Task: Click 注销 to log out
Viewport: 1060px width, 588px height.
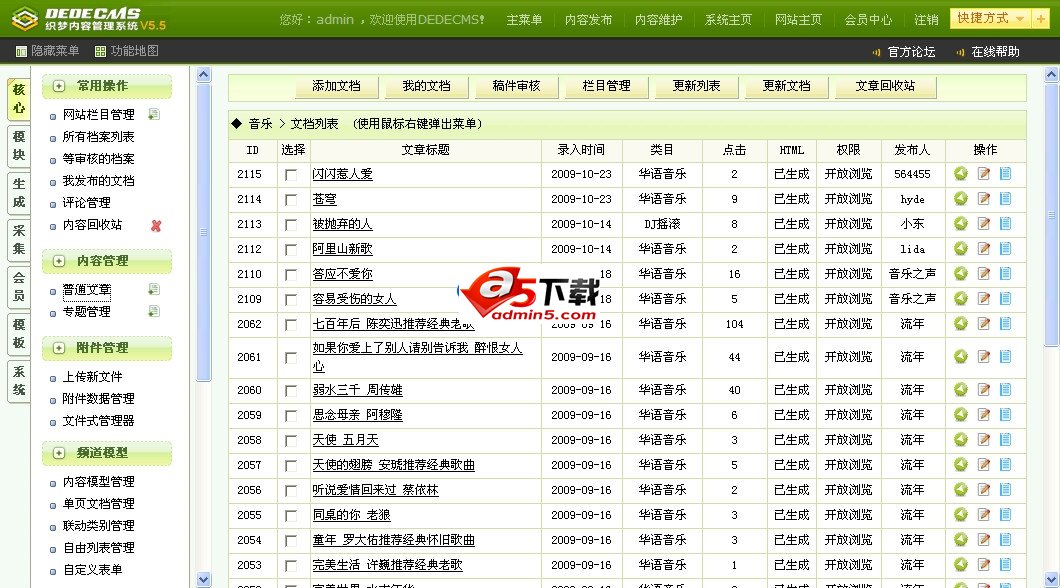Action: click(x=925, y=20)
